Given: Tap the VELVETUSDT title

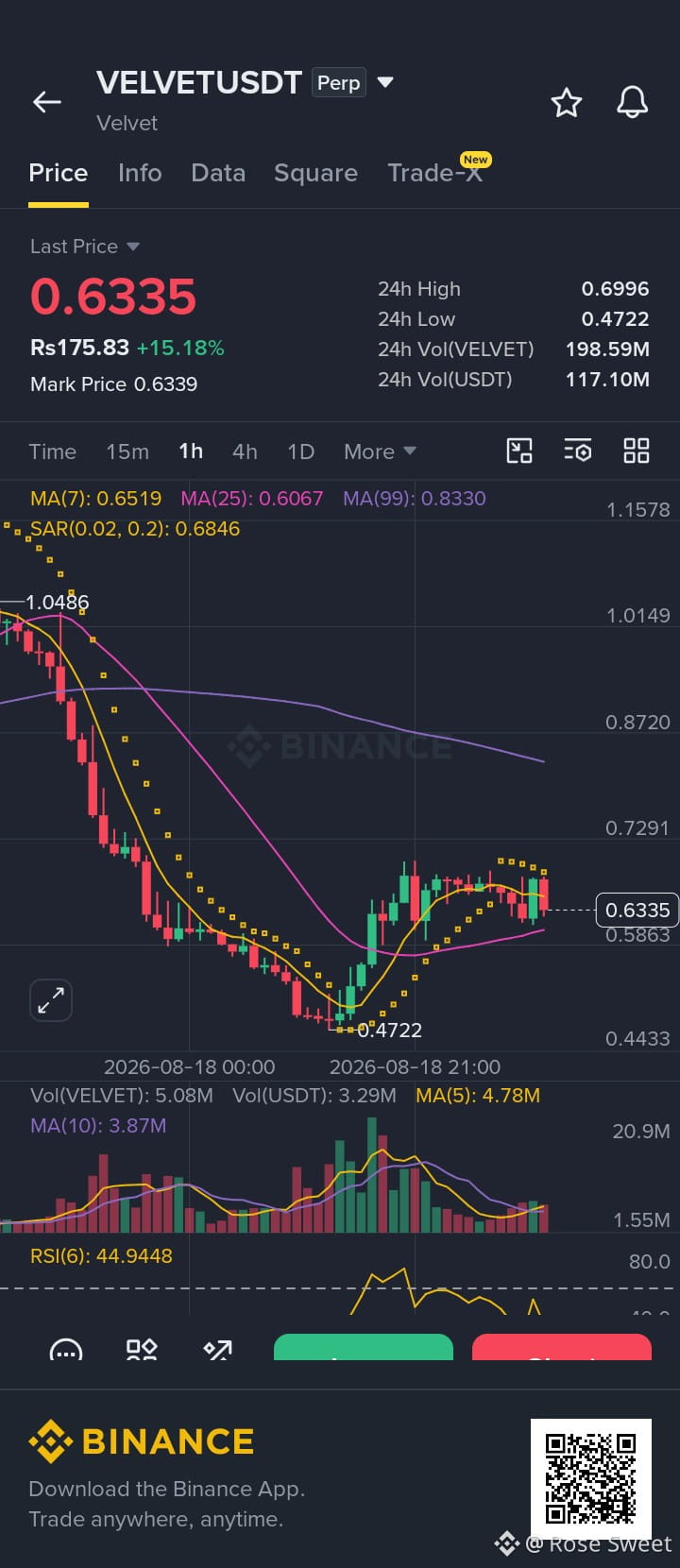Looking at the screenshot, I should (x=199, y=83).
